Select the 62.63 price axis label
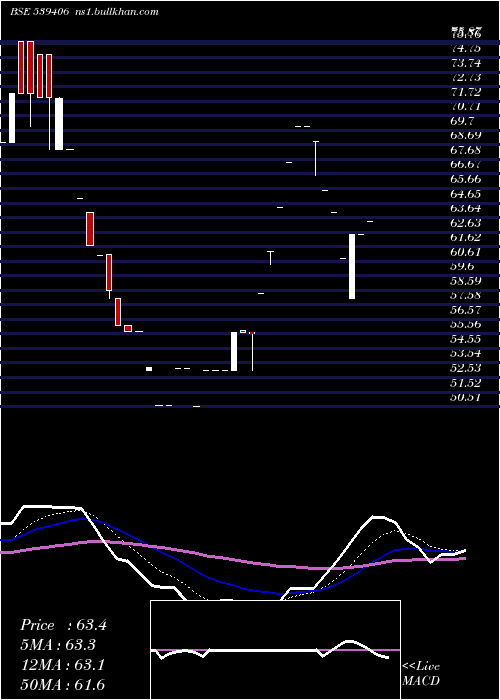Viewport: 500px width, 700px height. coord(466,223)
